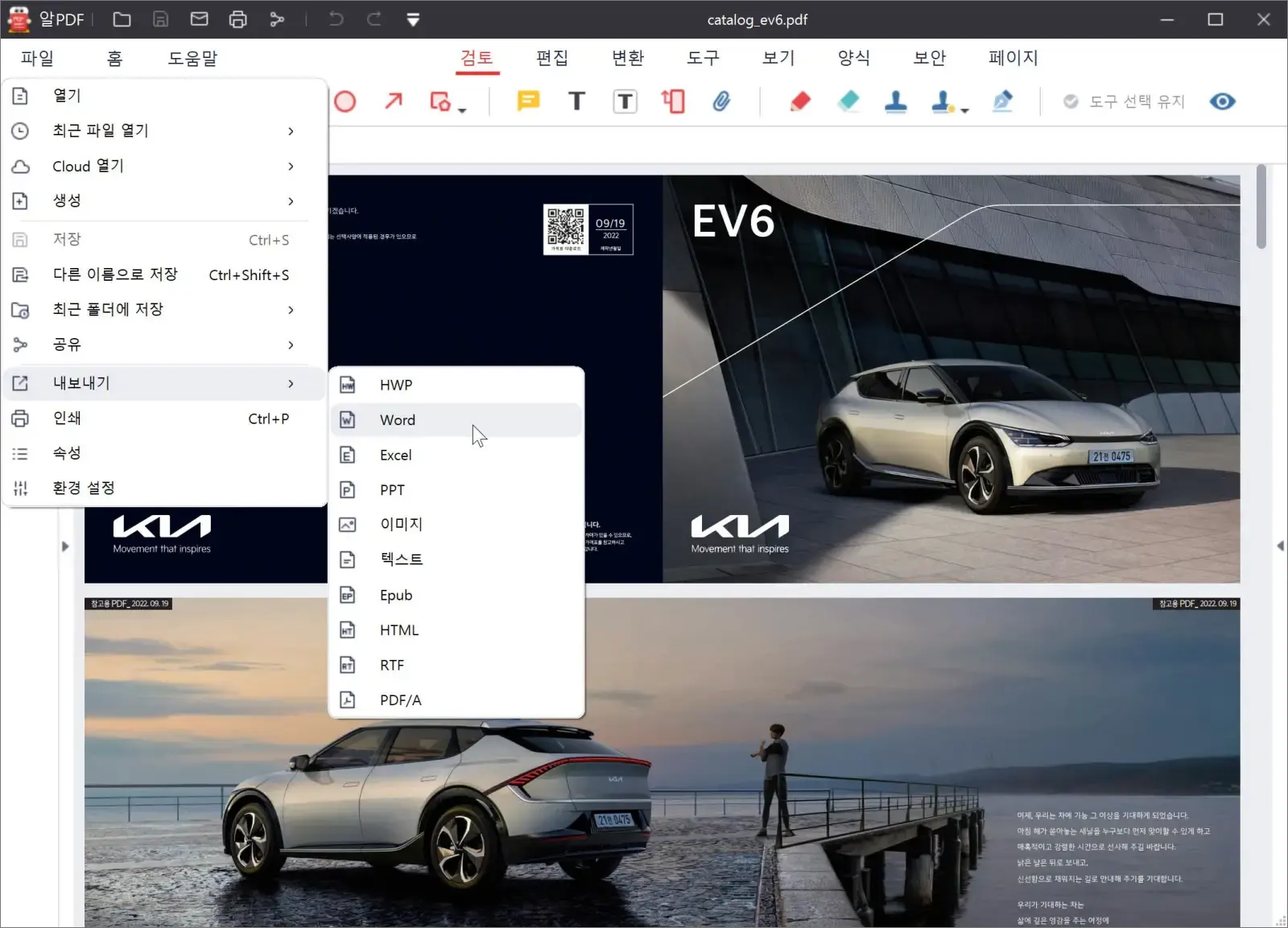The width and height of the screenshot is (1288, 928).
Task: Click the printer icon in title bar
Action: coord(238,19)
